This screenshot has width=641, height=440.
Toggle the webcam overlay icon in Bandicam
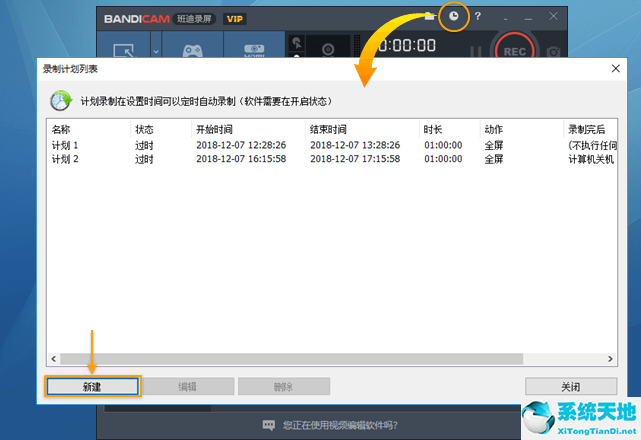click(328, 49)
